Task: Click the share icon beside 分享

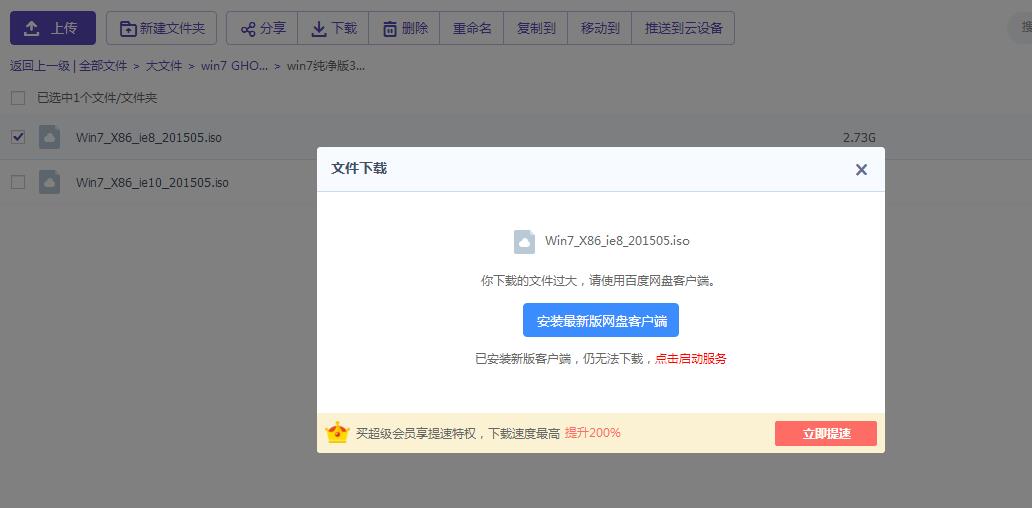Action: 248,29
